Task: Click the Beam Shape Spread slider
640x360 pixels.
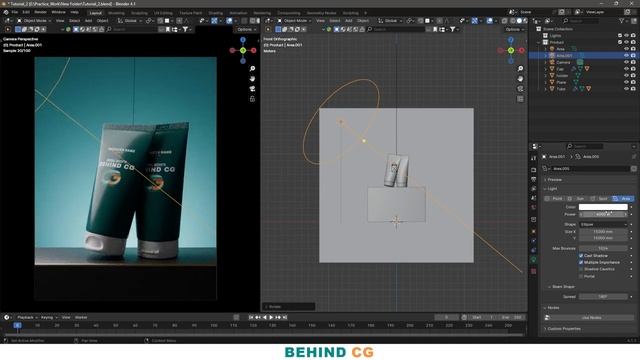Action: (603, 297)
